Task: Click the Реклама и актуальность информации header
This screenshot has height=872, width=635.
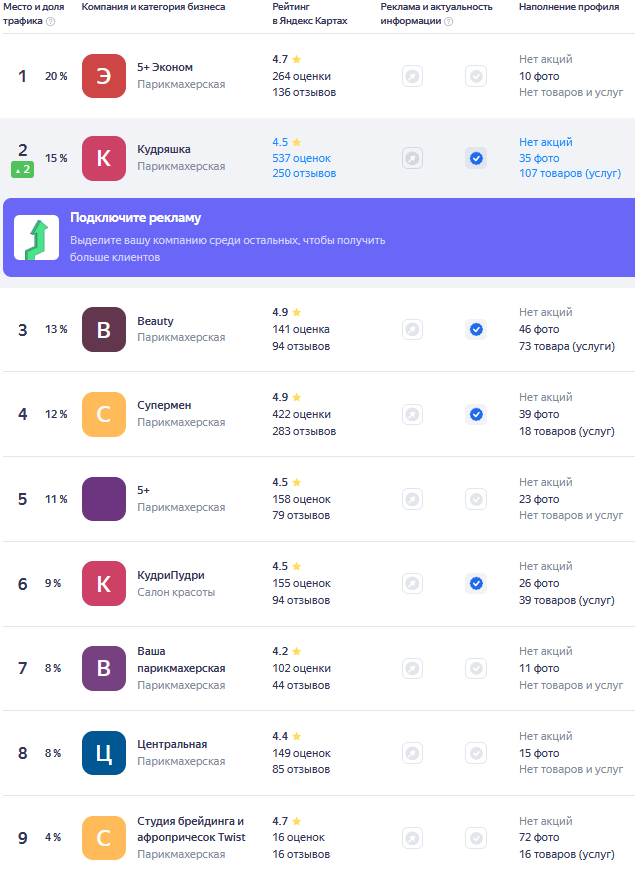Action: point(436,14)
